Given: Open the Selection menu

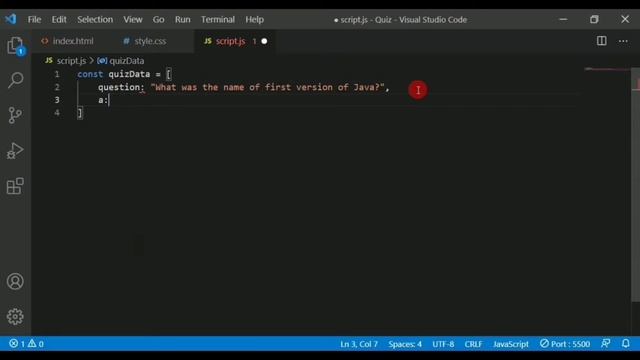Looking at the screenshot, I should point(95,20).
